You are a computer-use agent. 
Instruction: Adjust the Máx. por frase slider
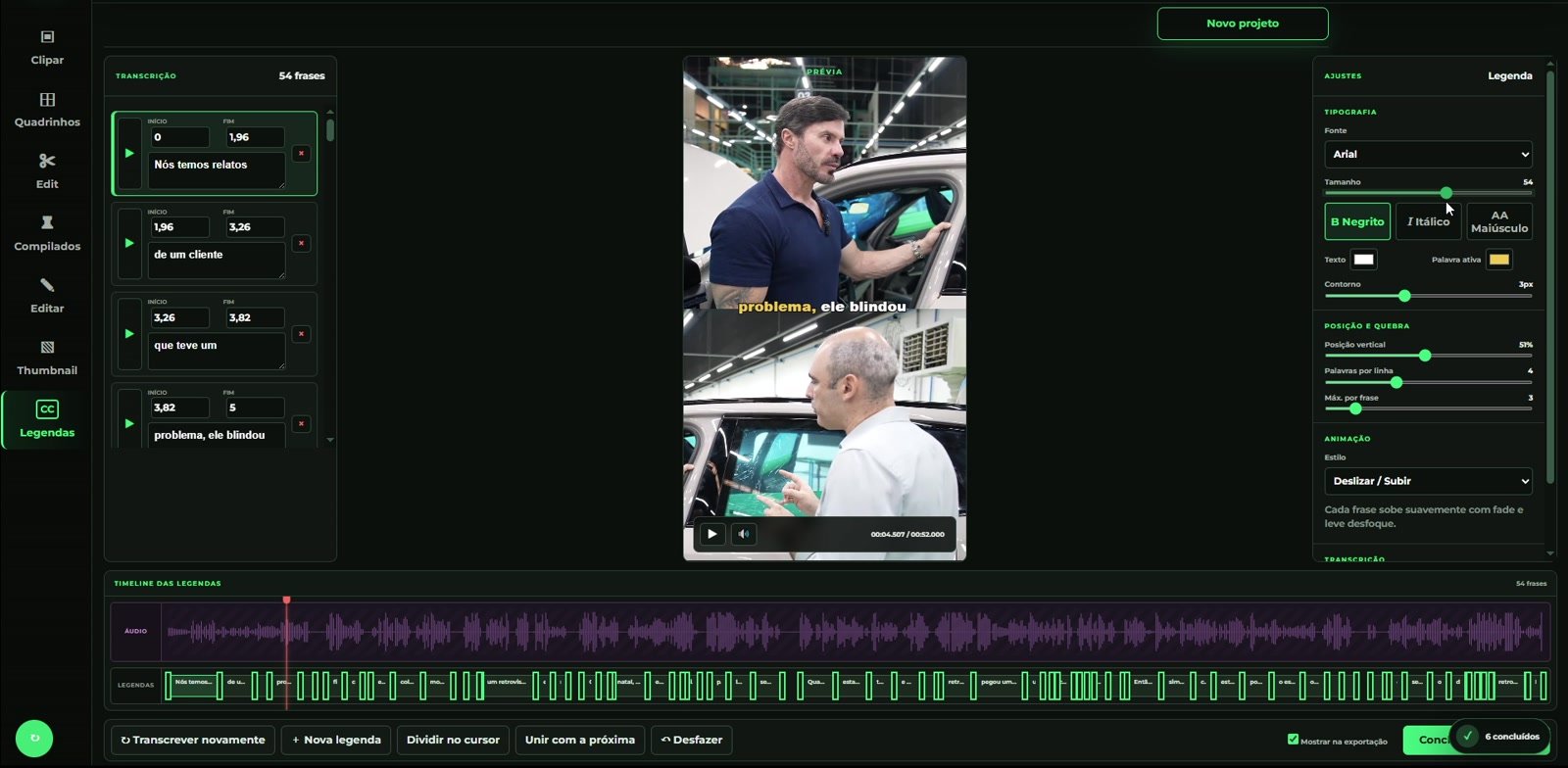coord(1428,408)
